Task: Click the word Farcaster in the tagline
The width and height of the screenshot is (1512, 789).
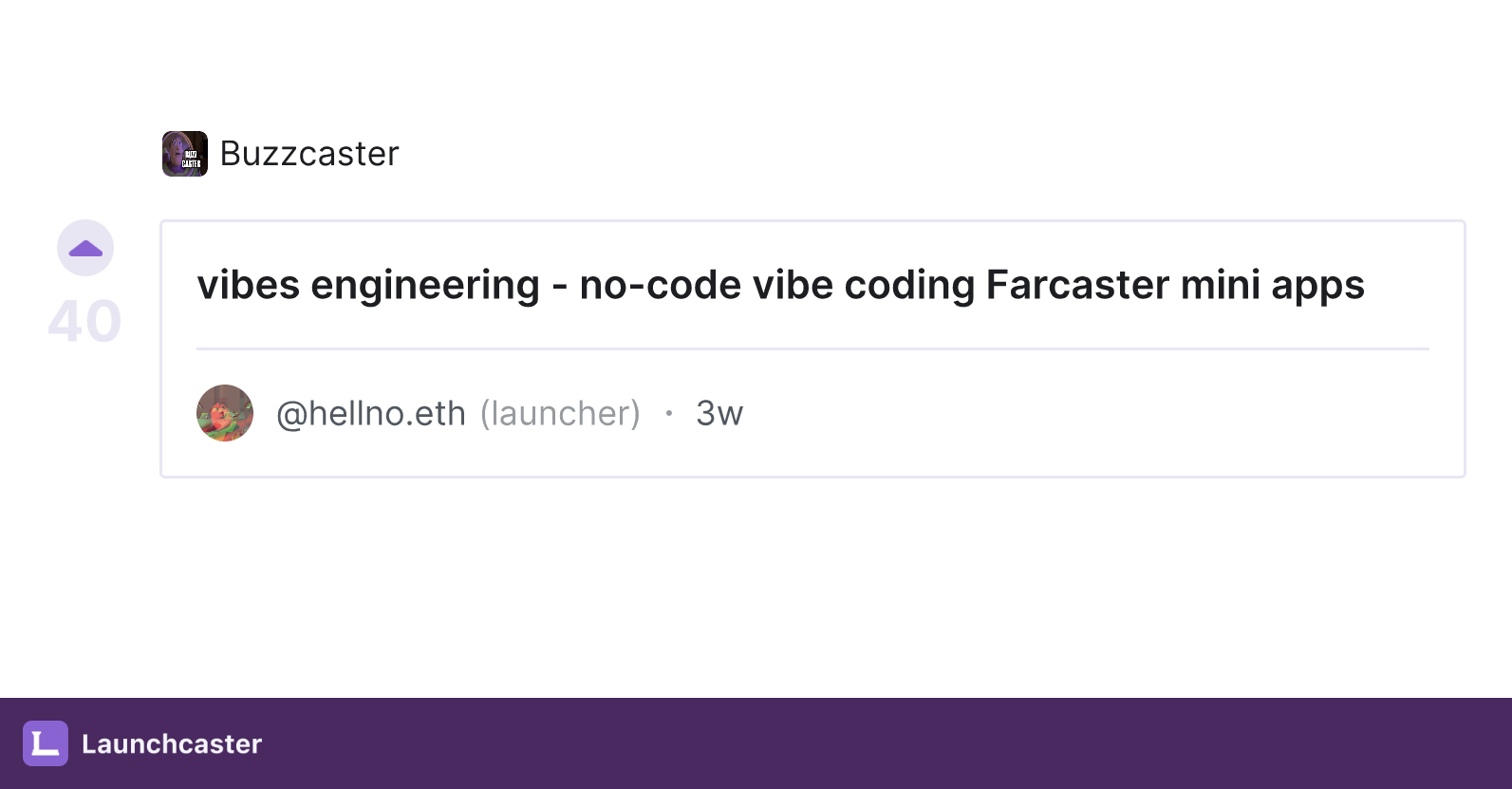Action: click(x=1077, y=285)
